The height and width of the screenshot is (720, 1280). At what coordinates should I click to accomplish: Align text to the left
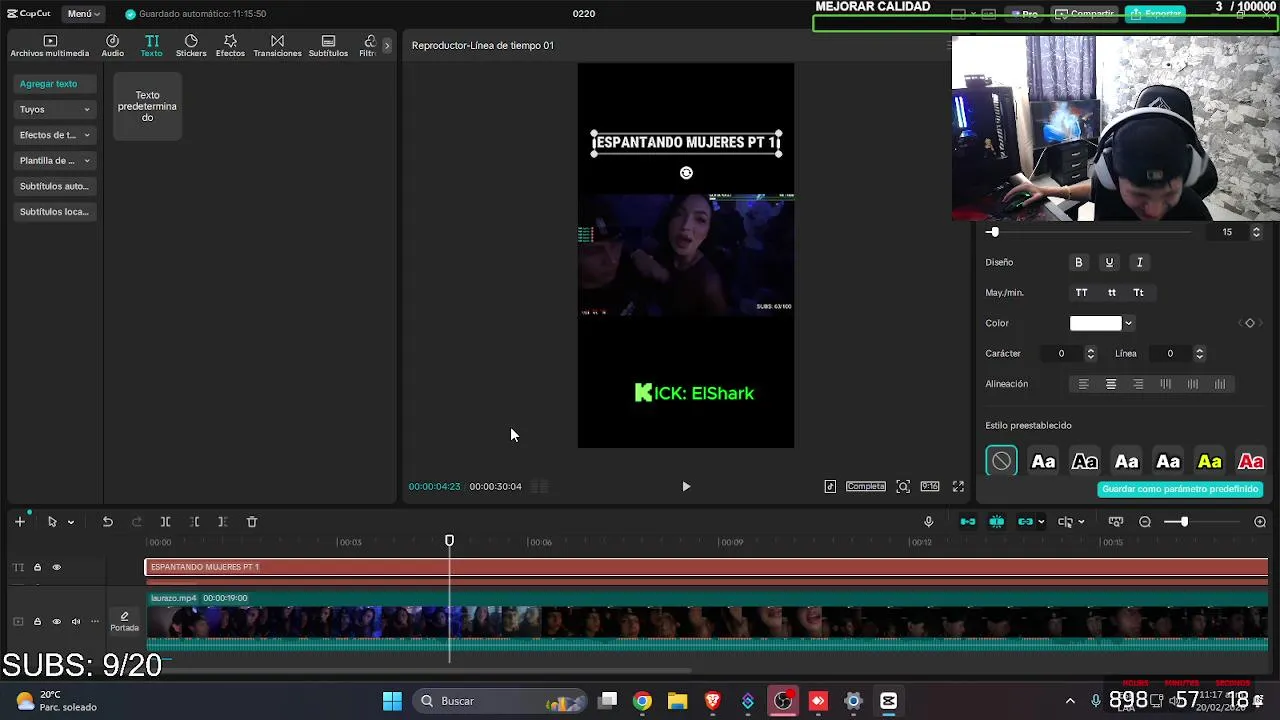[1083, 384]
